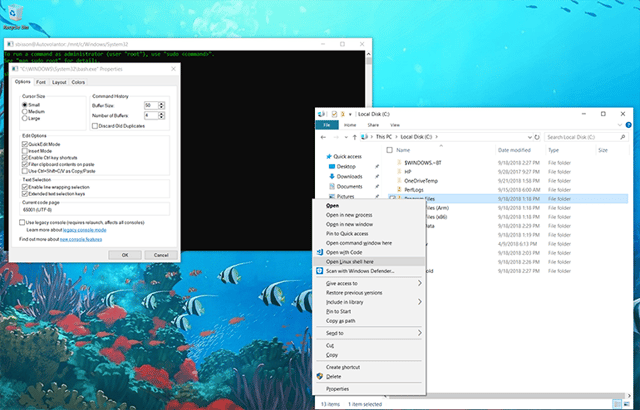This screenshot has width=640, height=410.
Task: Toggle Filter clipboard contents on paste
Action: [25, 164]
